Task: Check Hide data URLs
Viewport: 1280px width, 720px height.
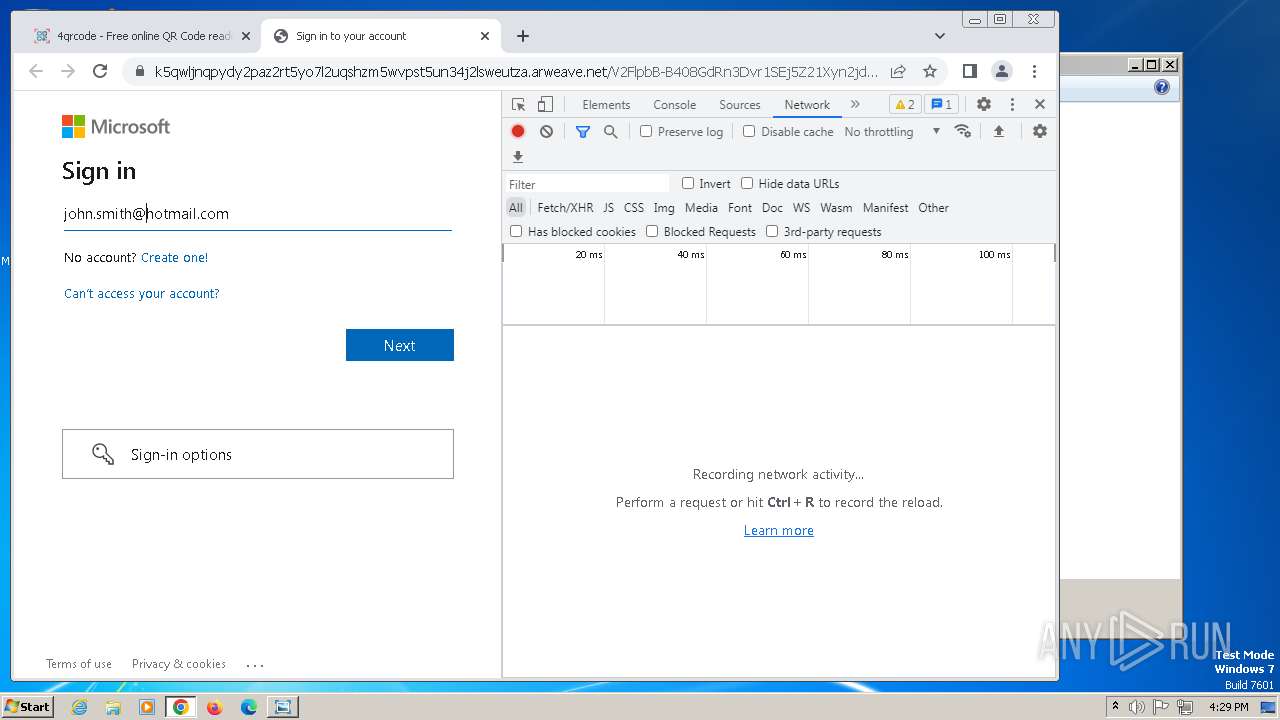Action: (747, 183)
